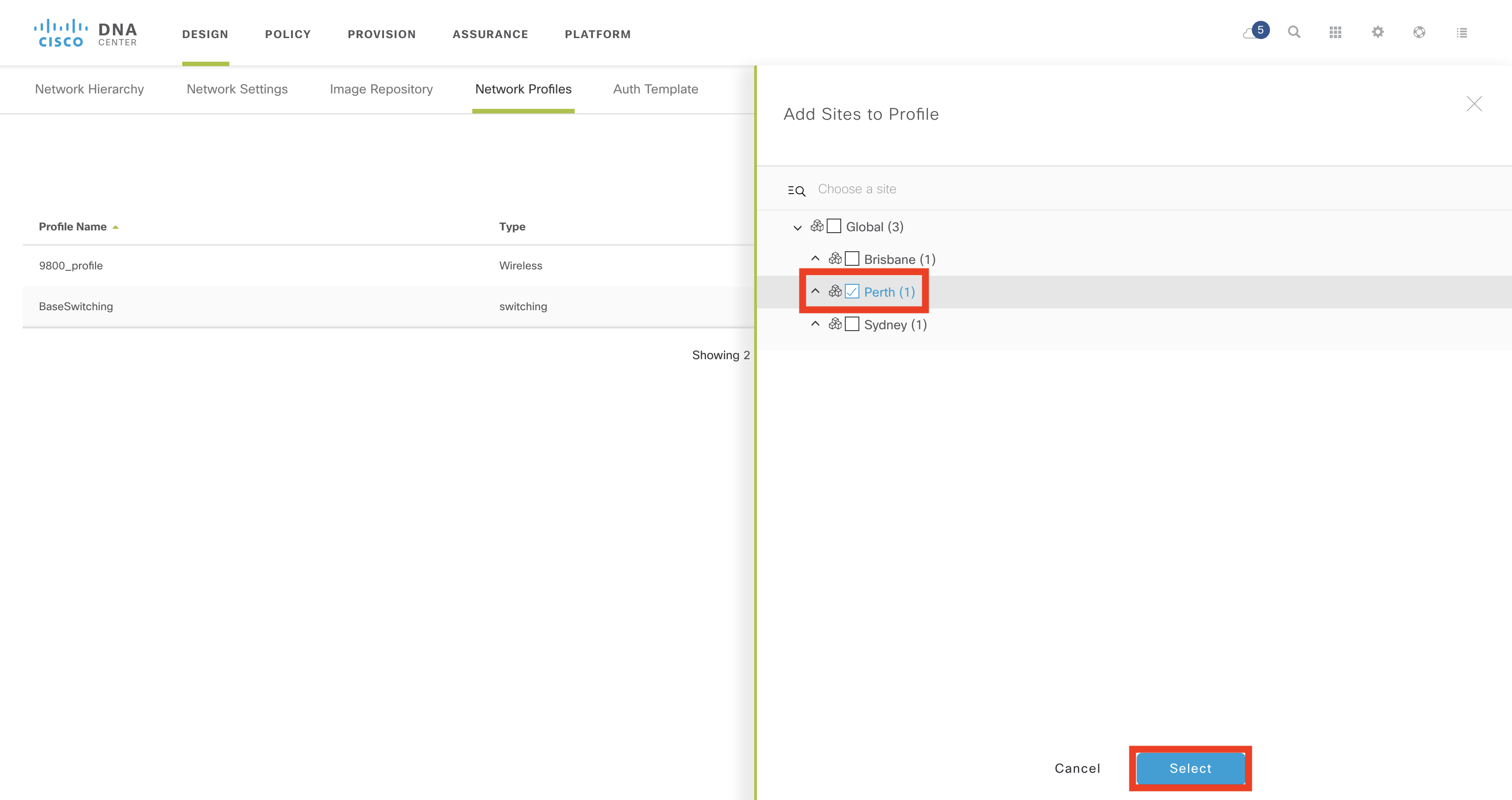Collapse the Global tree node
Screen dimensions: 1512x800
[x=797, y=227]
